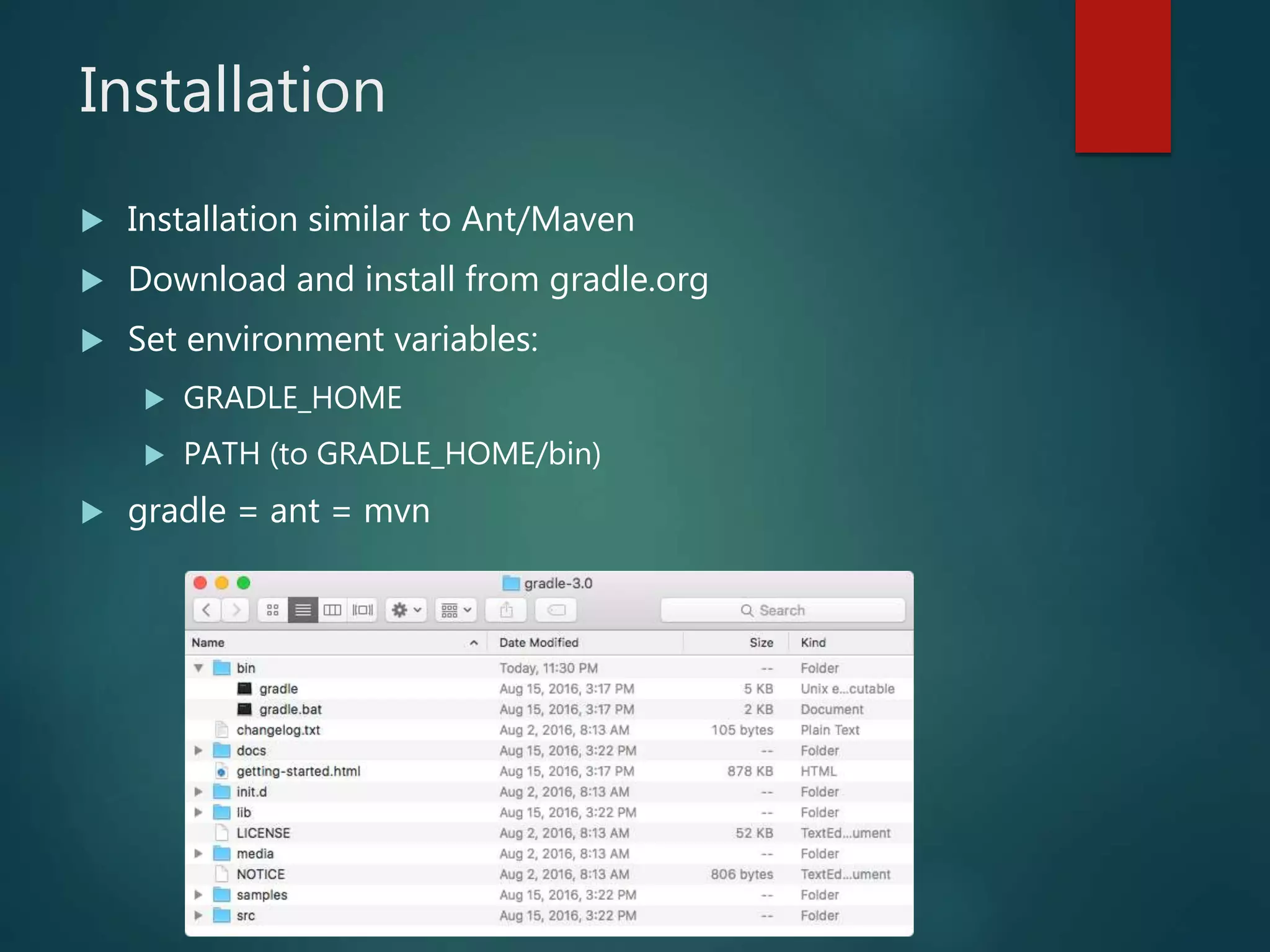Collapse the bin folder
This screenshot has height=952, width=1270.
(198, 668)
